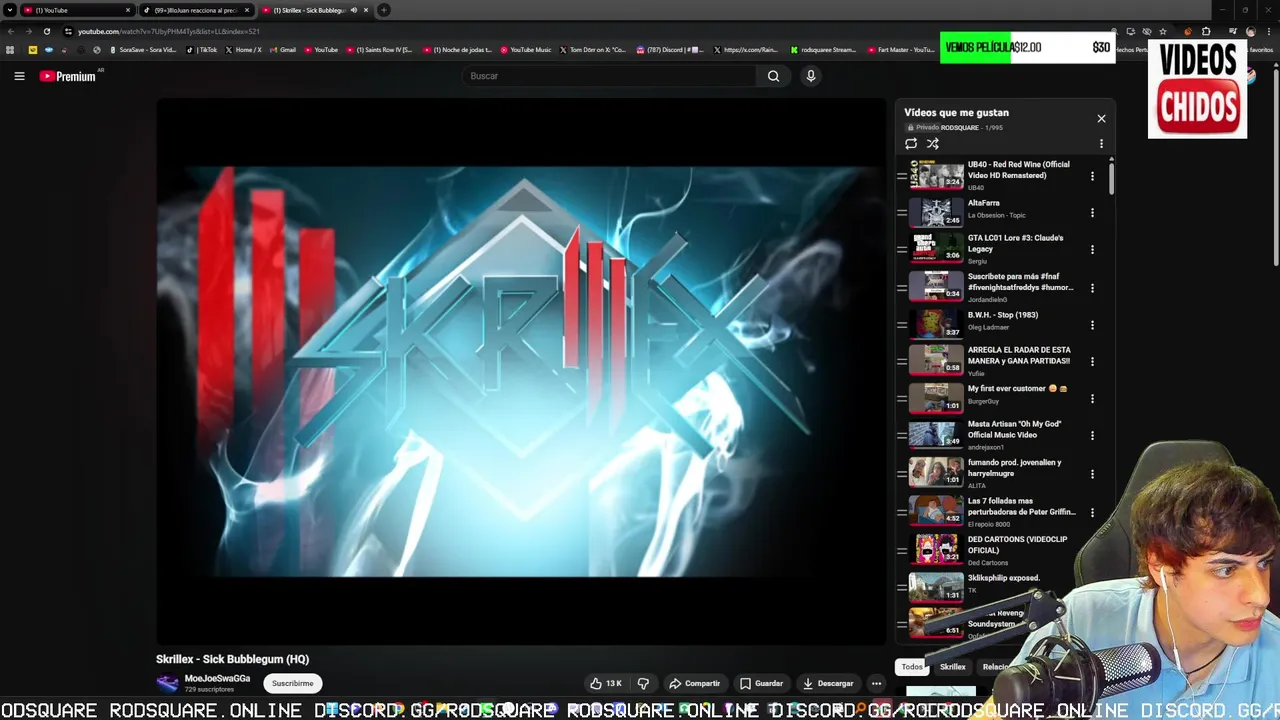Image resolution: width=1280 pixels, height=720 pixels.
Task: Click Descargar download button
Action: pyautogui.click(x=828, y=683)
